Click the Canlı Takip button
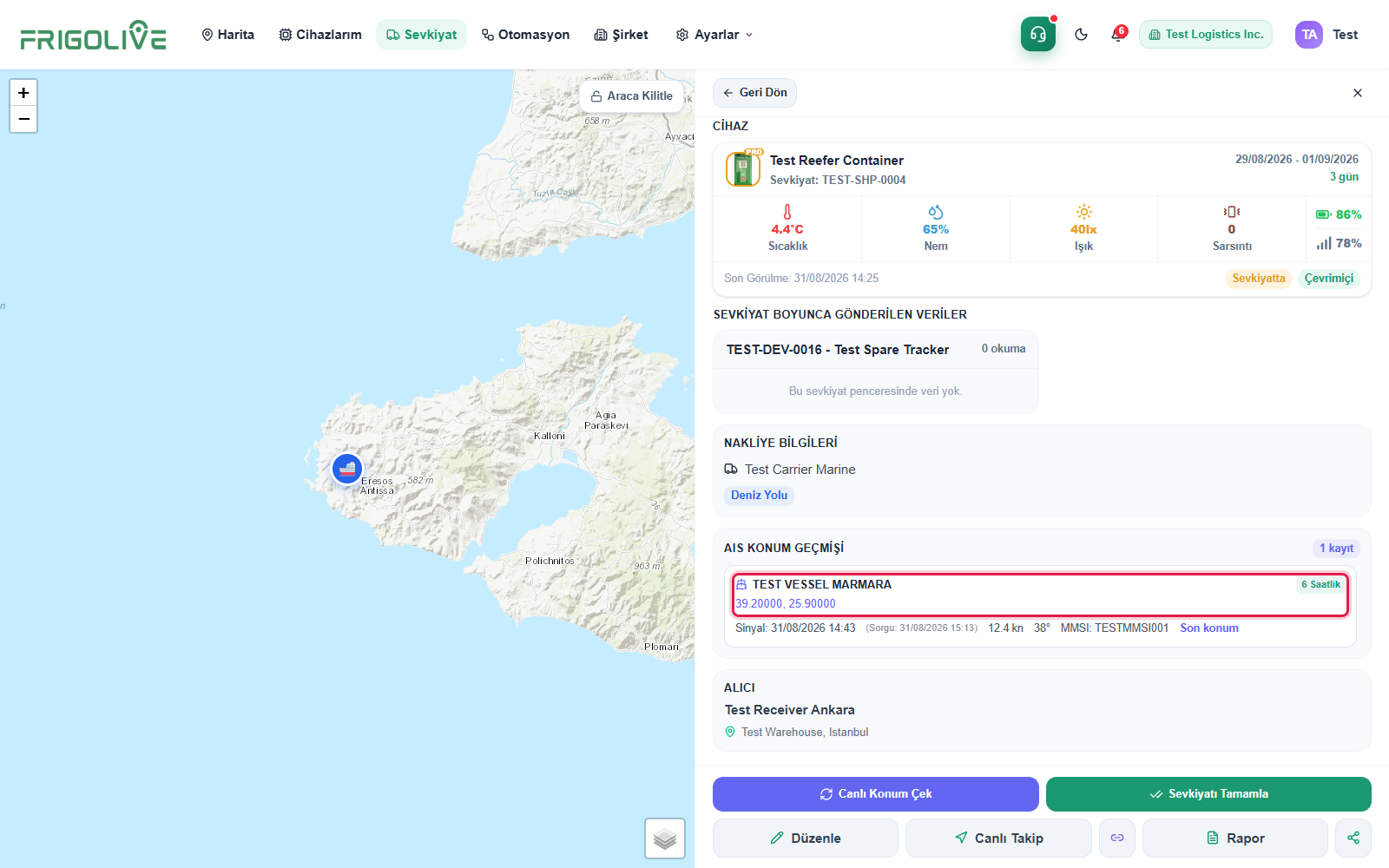The height and width of the screenshot is (868, 1389). pyautogui.click(x=998, y=838)
